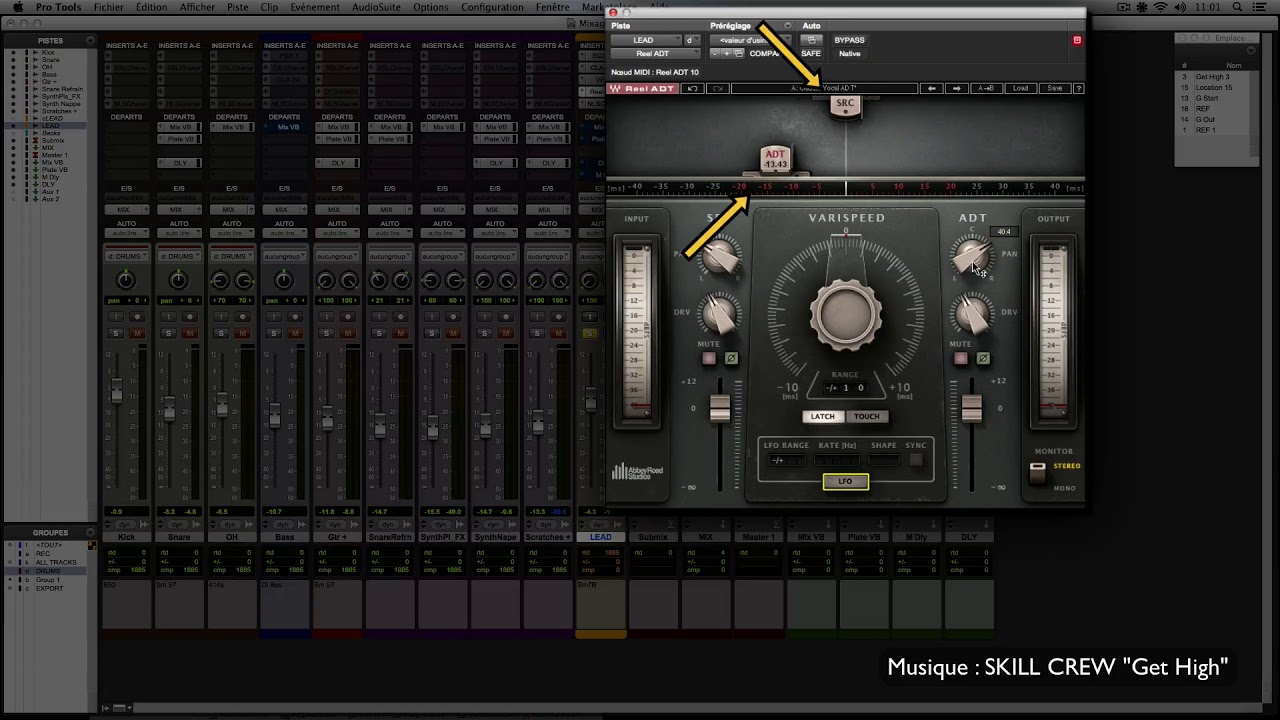Click the ADT PAN knob

[971, 257]
